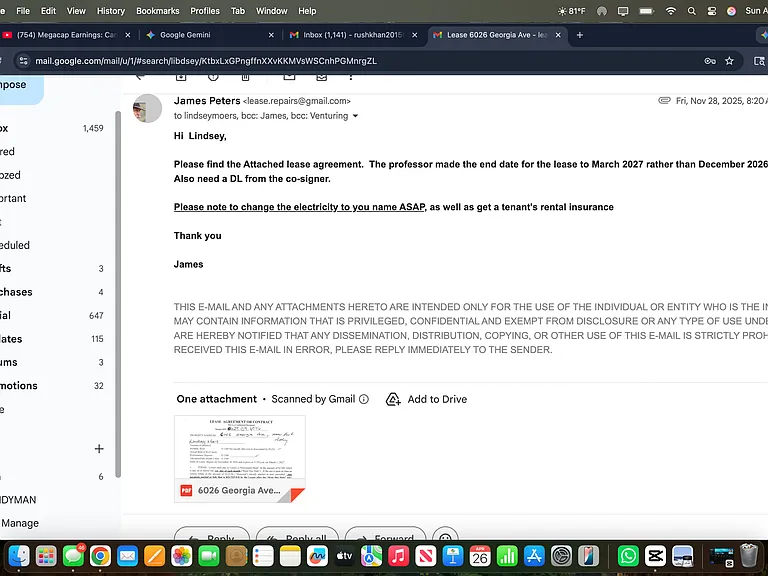Image resolution: width=768 pixels, height=576 pixels.
Task: Close the Lease 6026 Georgia Ave tab
Action: [558, 35]
